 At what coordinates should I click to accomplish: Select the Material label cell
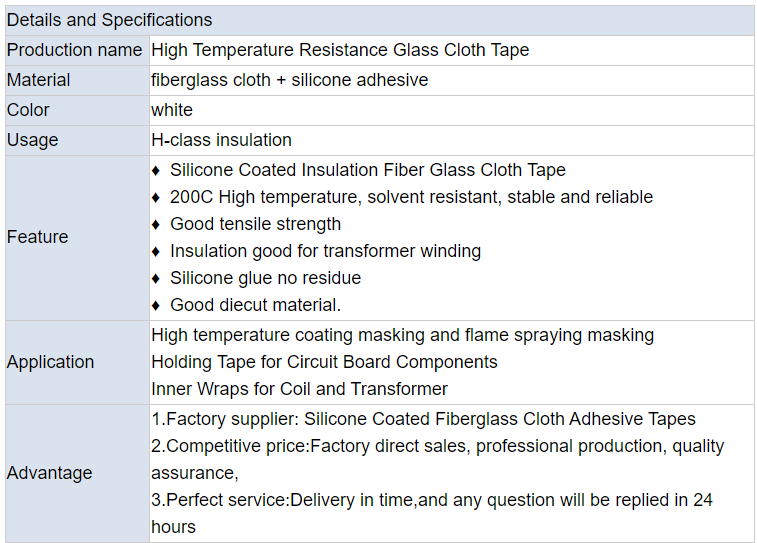coord(77,80)
